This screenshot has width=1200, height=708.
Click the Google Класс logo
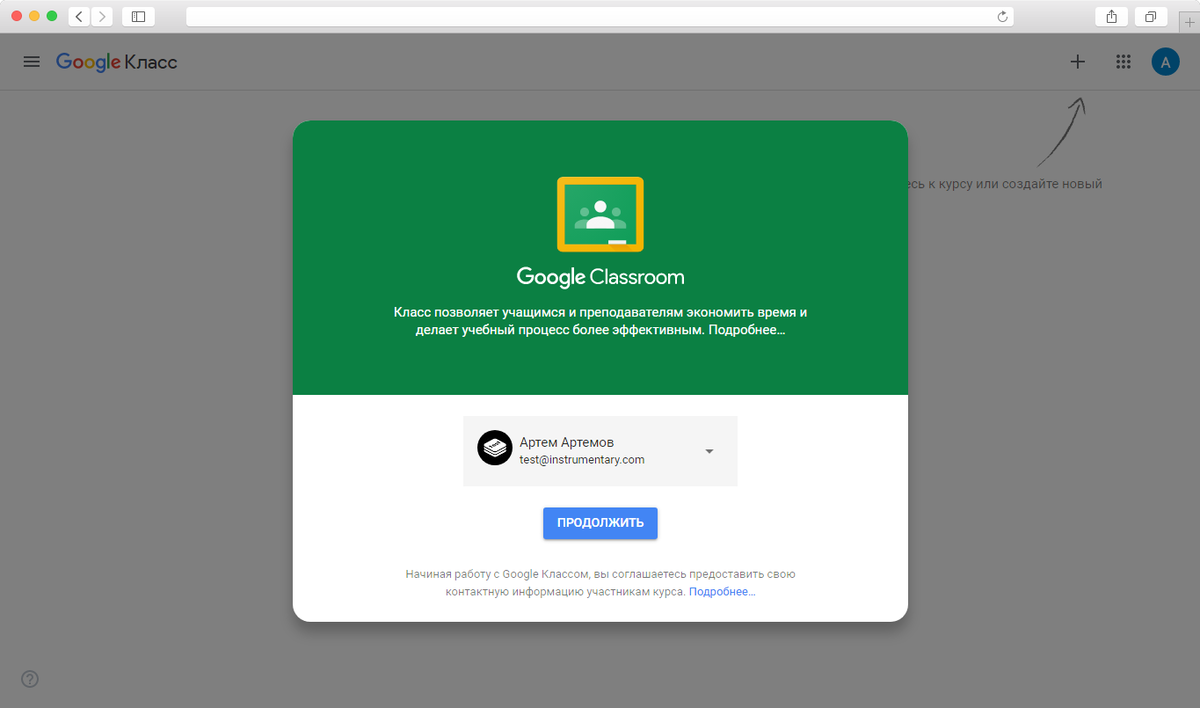tap(117, 62)
